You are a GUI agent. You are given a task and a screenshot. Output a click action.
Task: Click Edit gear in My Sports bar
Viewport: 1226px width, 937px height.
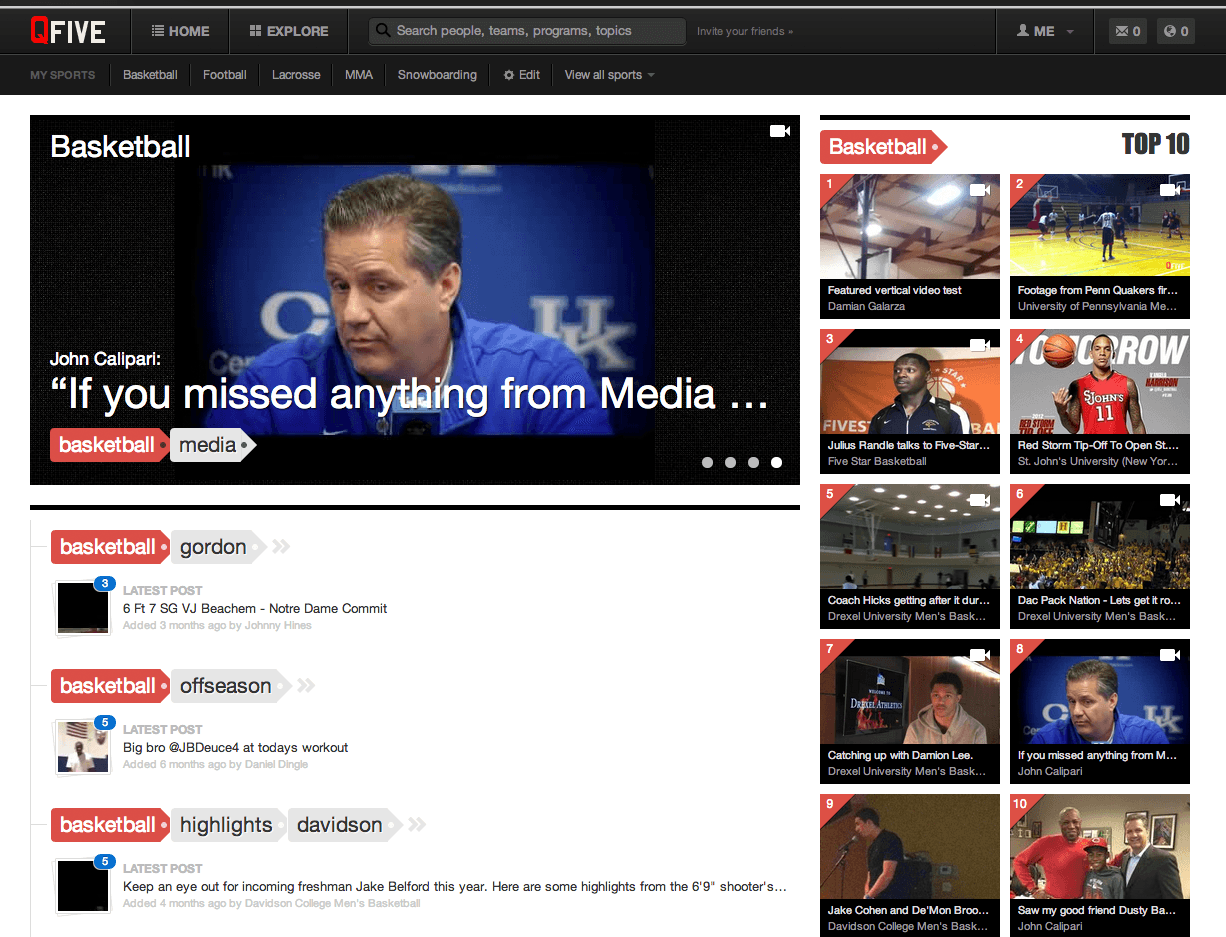[x=521, y=75]
